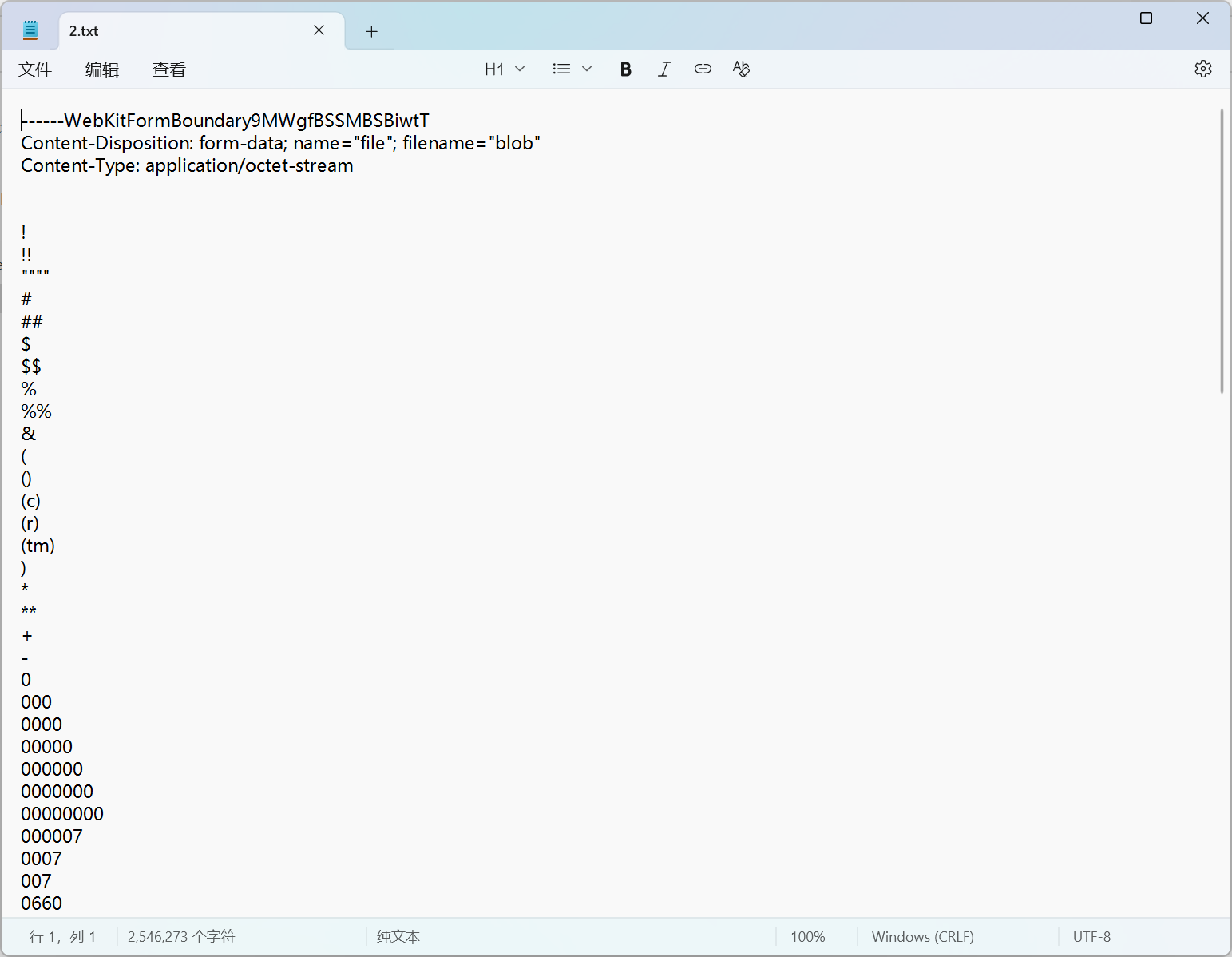Click the Notepad app icon
Screen dimensions: 1232x957
pos(30,31)
